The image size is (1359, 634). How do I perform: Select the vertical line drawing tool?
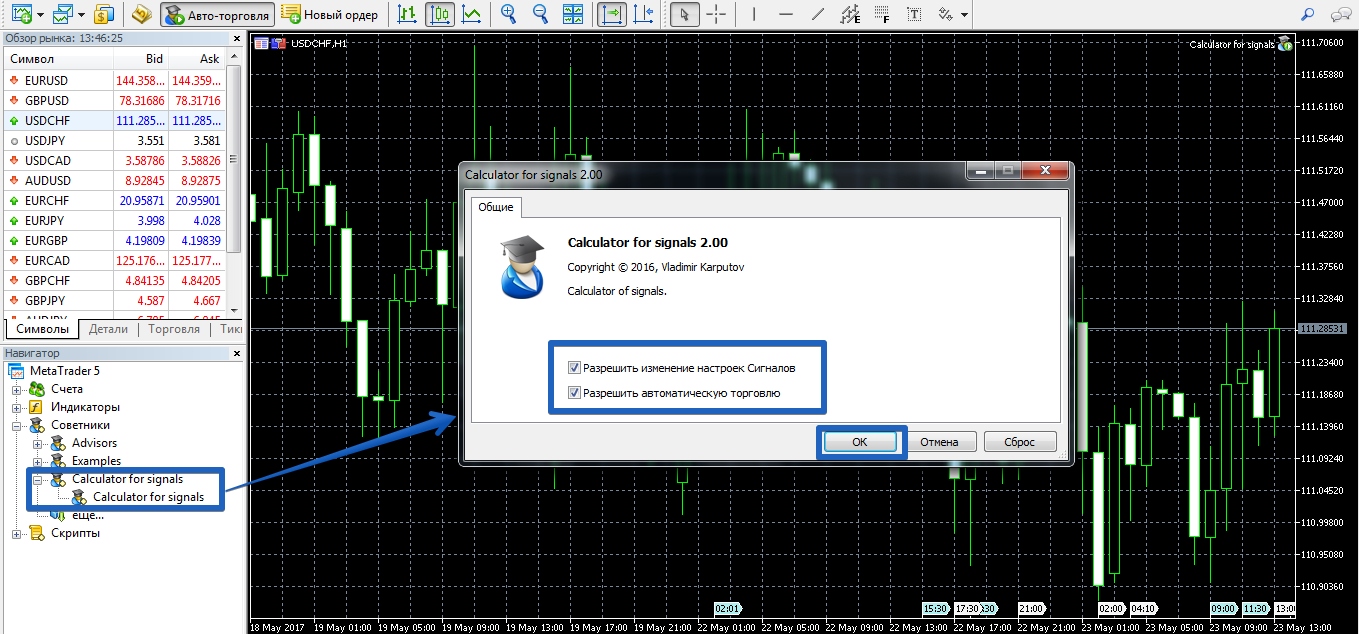(x=754, y=14)
